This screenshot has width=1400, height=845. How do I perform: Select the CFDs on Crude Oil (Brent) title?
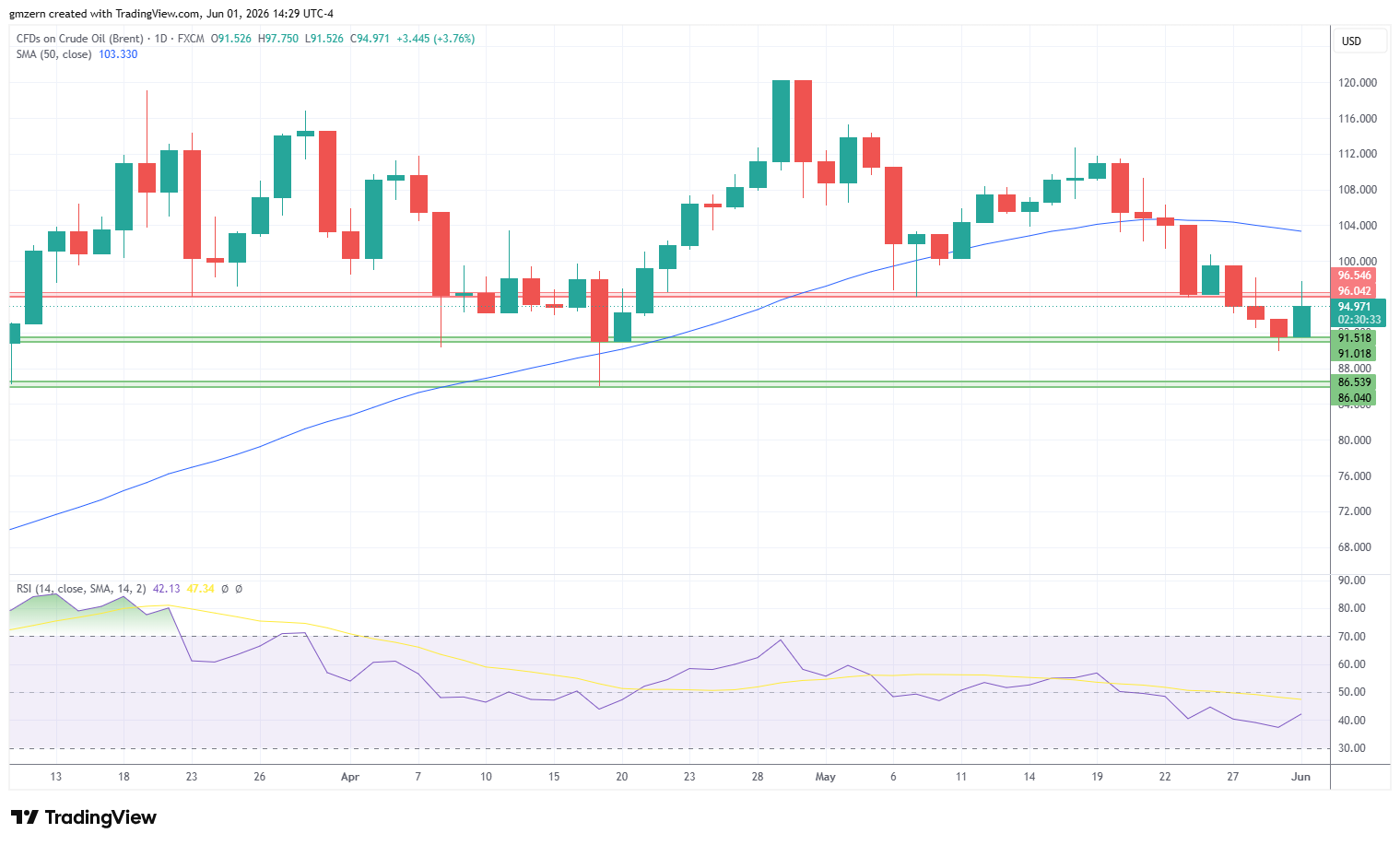[x=80, y=39]
